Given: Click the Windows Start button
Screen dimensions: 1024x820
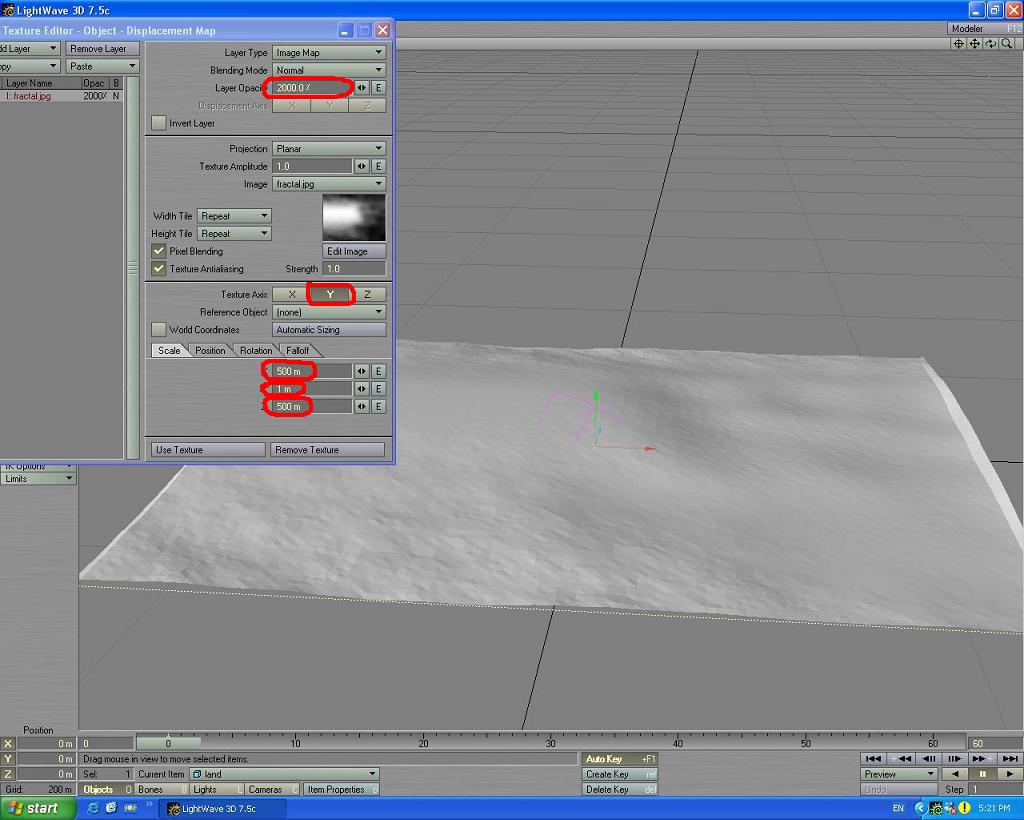Looking at the screenshot, I should point(33,808).
